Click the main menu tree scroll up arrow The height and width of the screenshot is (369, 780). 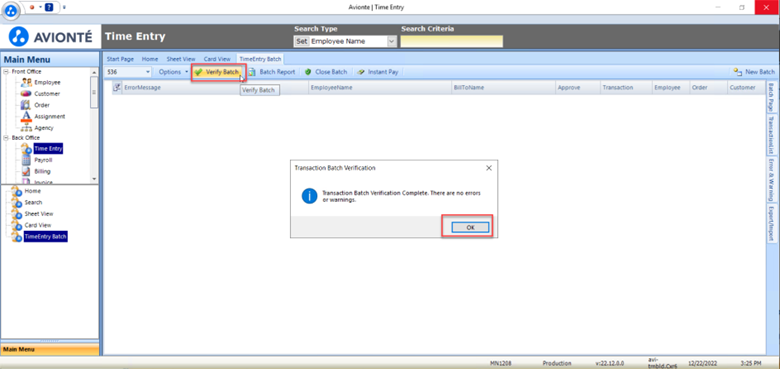(94, 72)
